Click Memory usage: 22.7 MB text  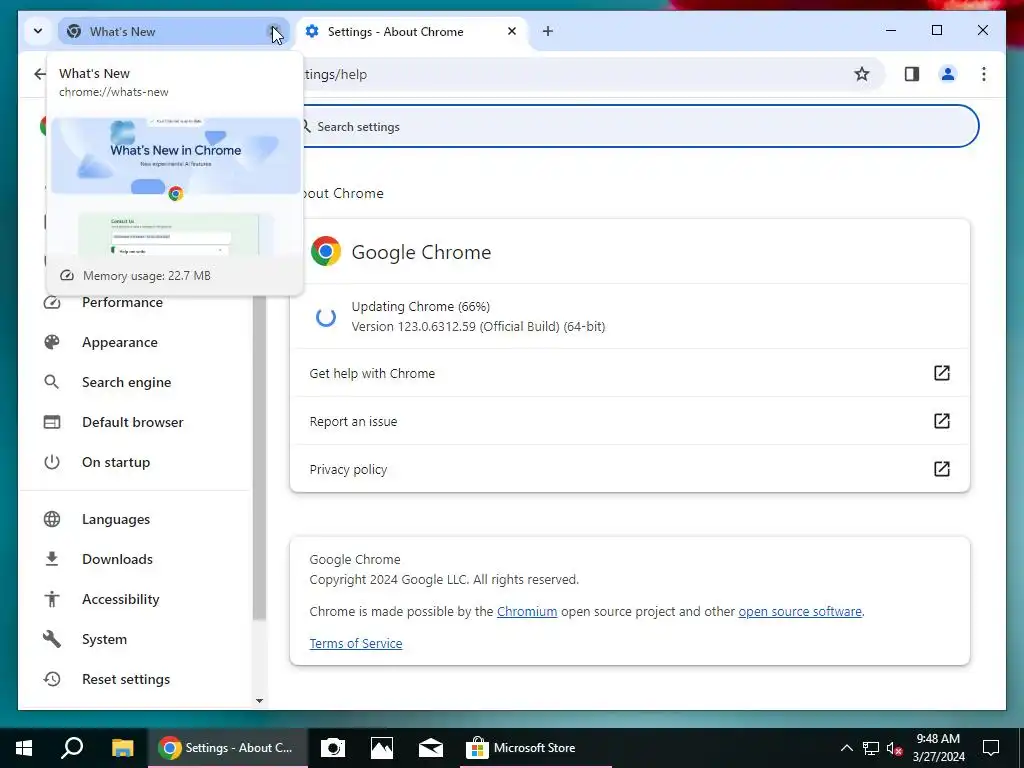147,276
